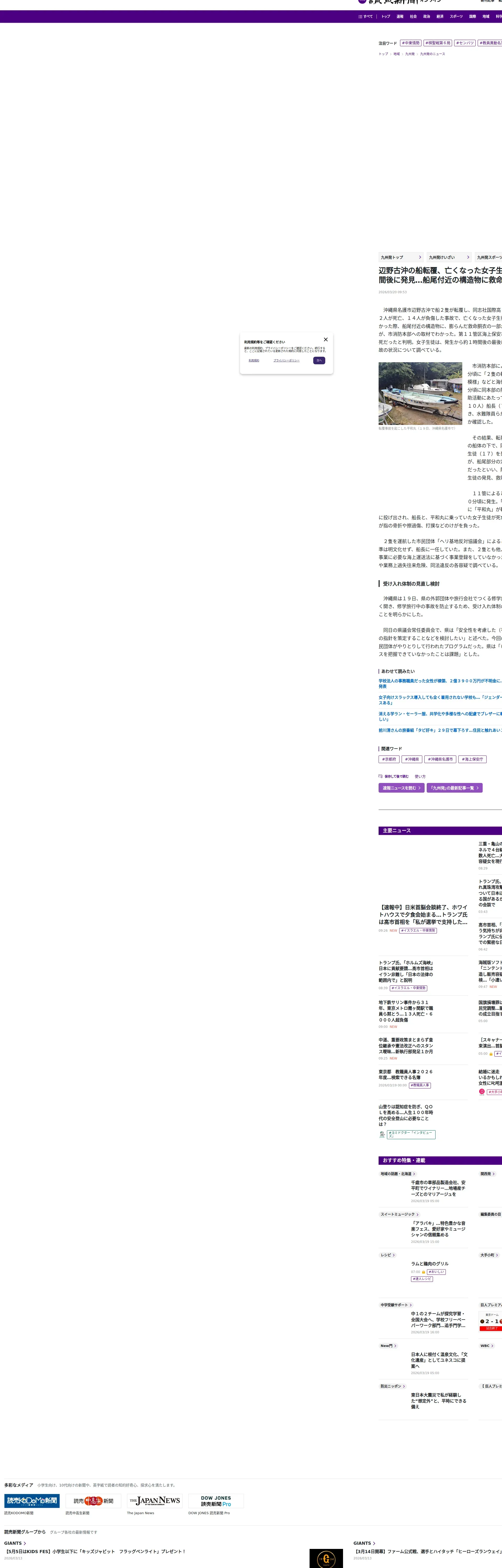This screenshot has height=1568, width=502.
Task: Click the #中東情勢 trending tag
Action: tap(410, 43)
